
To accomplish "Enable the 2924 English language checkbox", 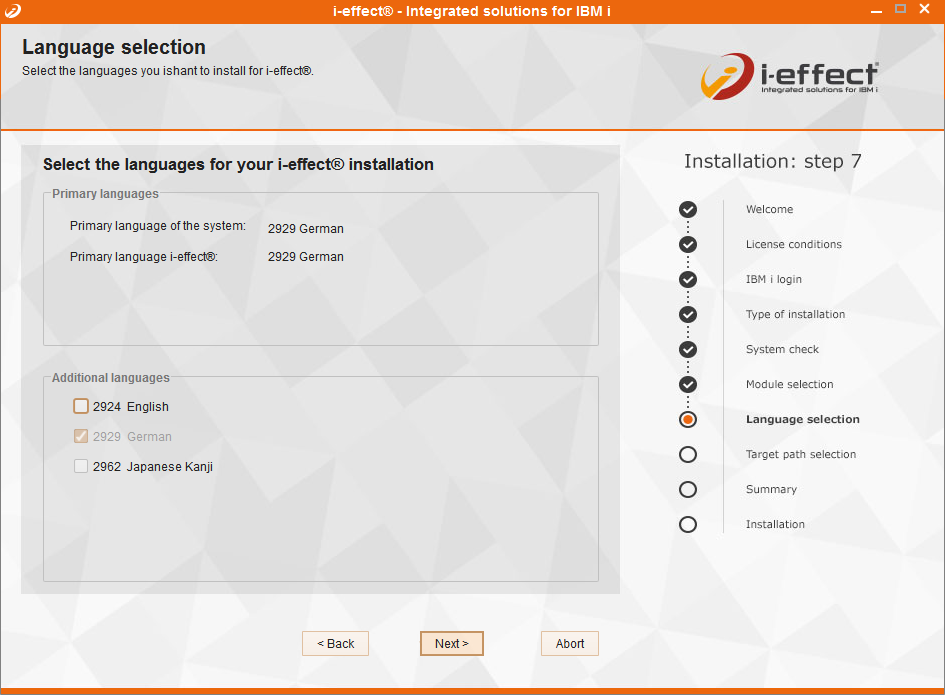I will [81, 406].
